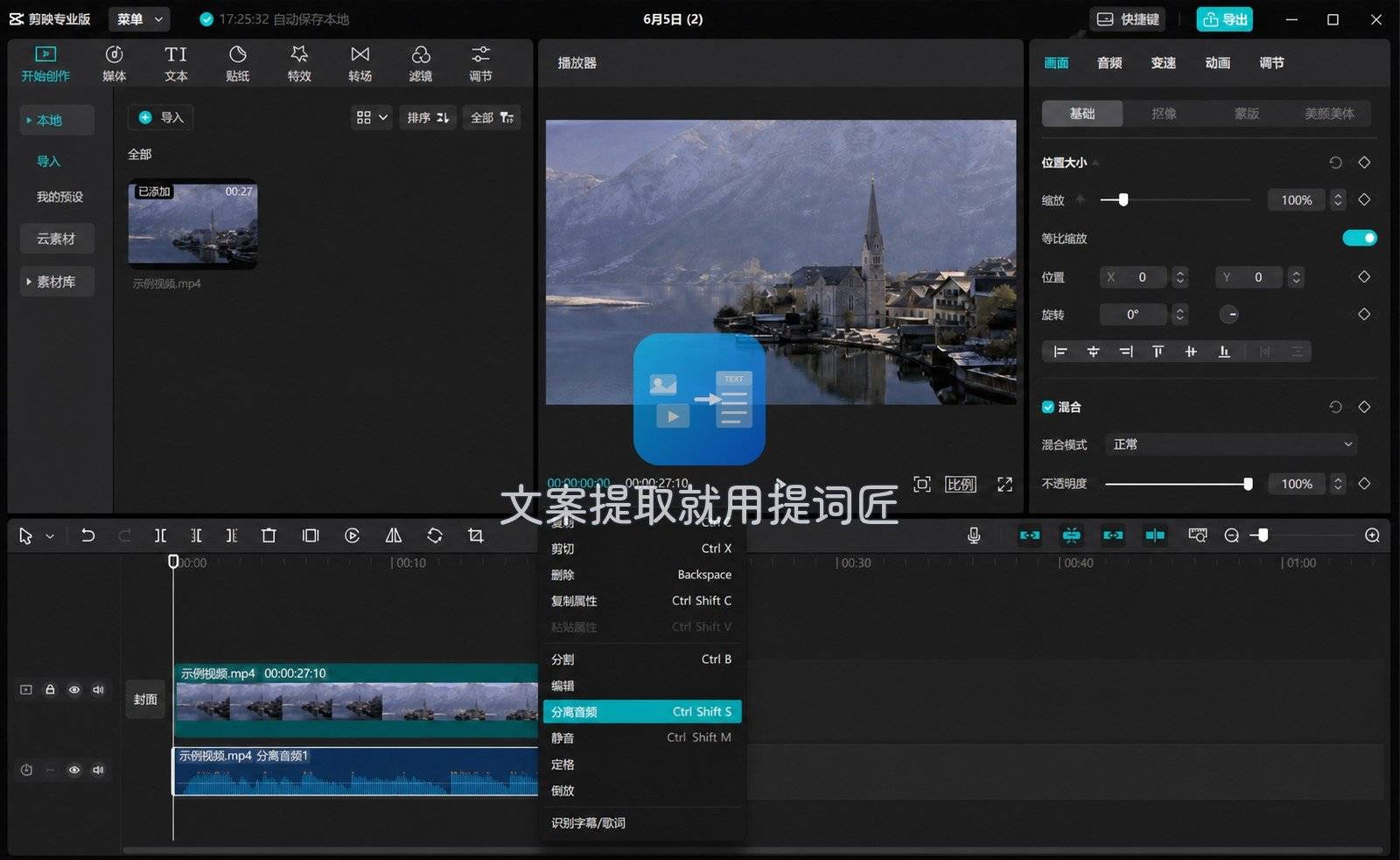Click the undo arrow icon
The width and height of the screenshot is (1400, 860).
[x=87, y=535]
